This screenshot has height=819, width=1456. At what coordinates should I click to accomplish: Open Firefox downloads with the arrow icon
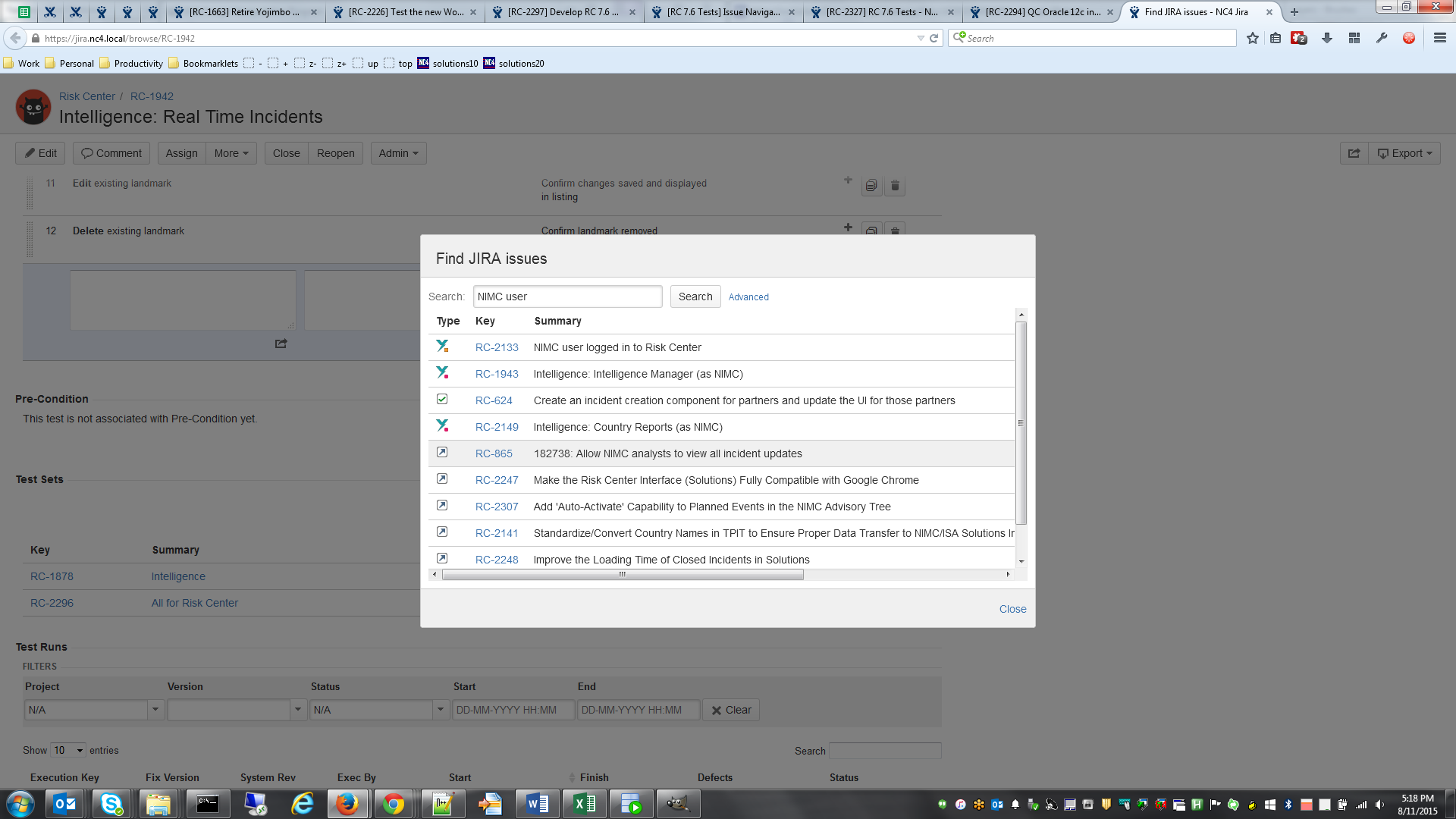click(1327, 37)
